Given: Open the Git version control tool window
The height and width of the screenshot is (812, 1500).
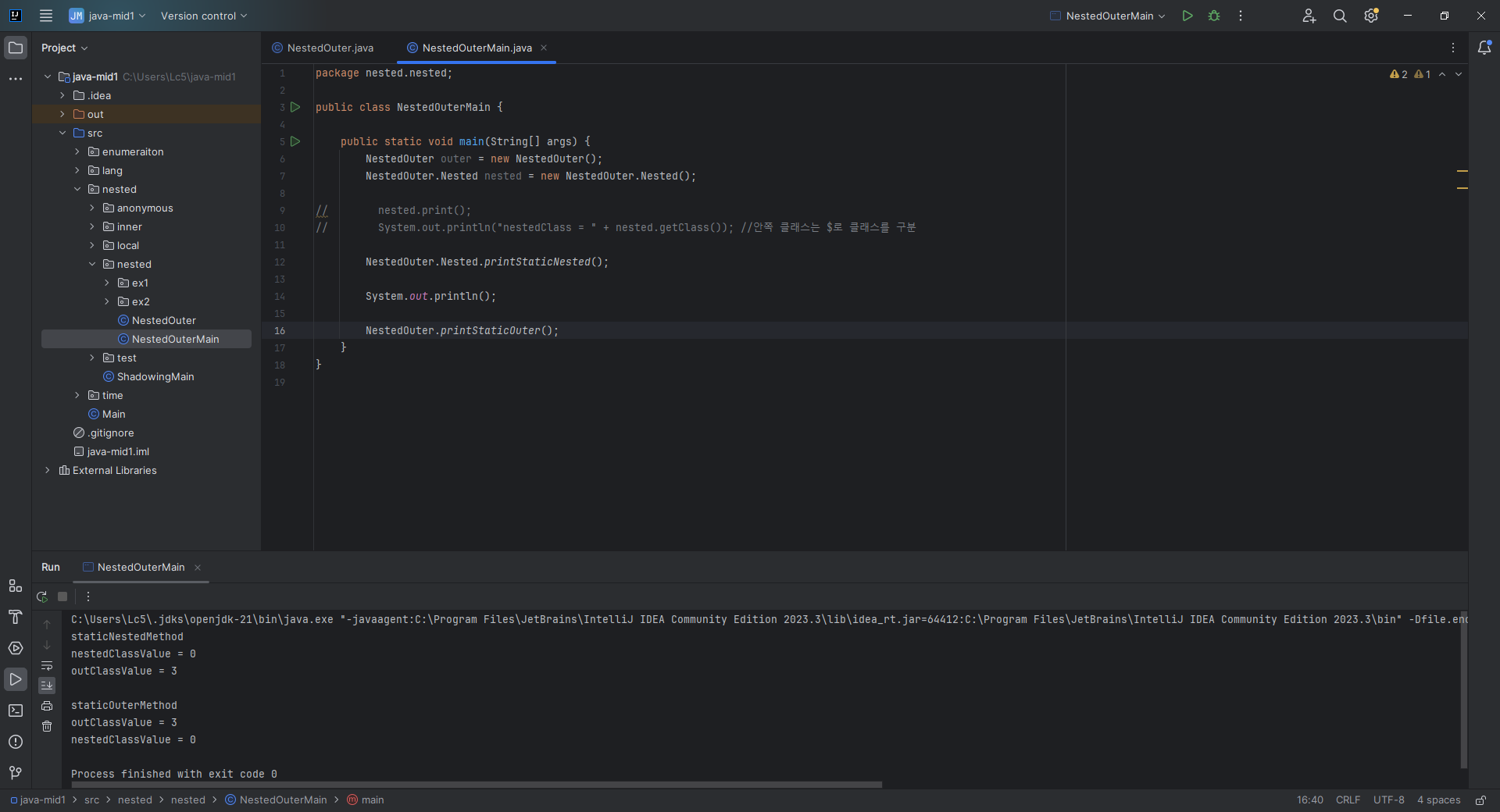Looking at the screenshot, I should click(x=16, y=773).
